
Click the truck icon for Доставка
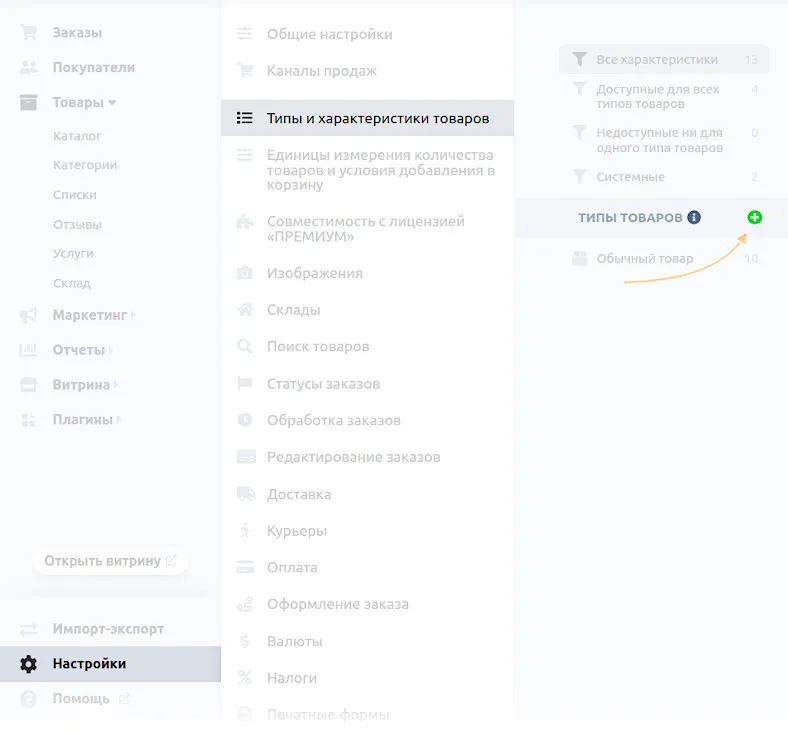click(245, 494)
